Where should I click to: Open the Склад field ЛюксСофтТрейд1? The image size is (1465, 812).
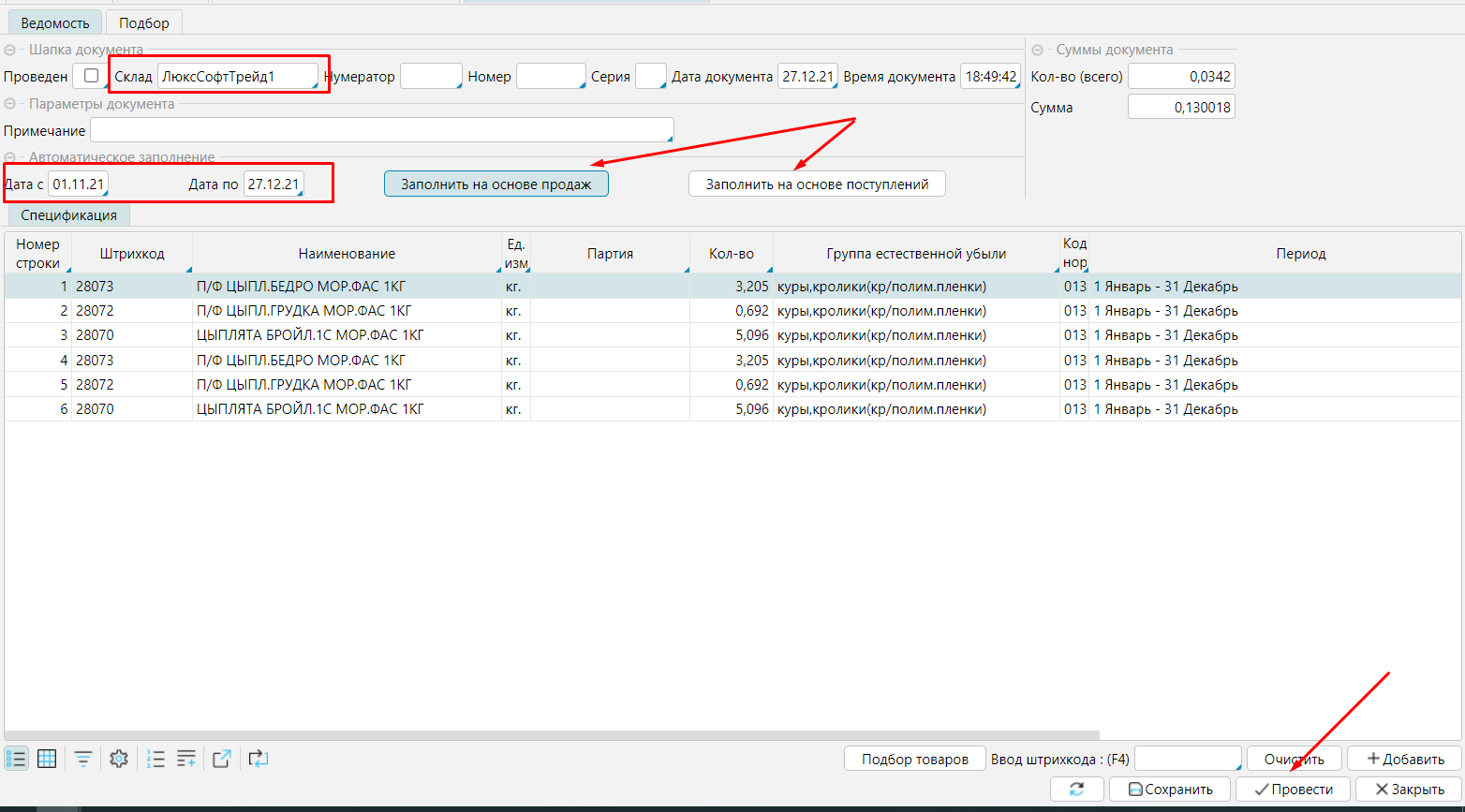238,77
